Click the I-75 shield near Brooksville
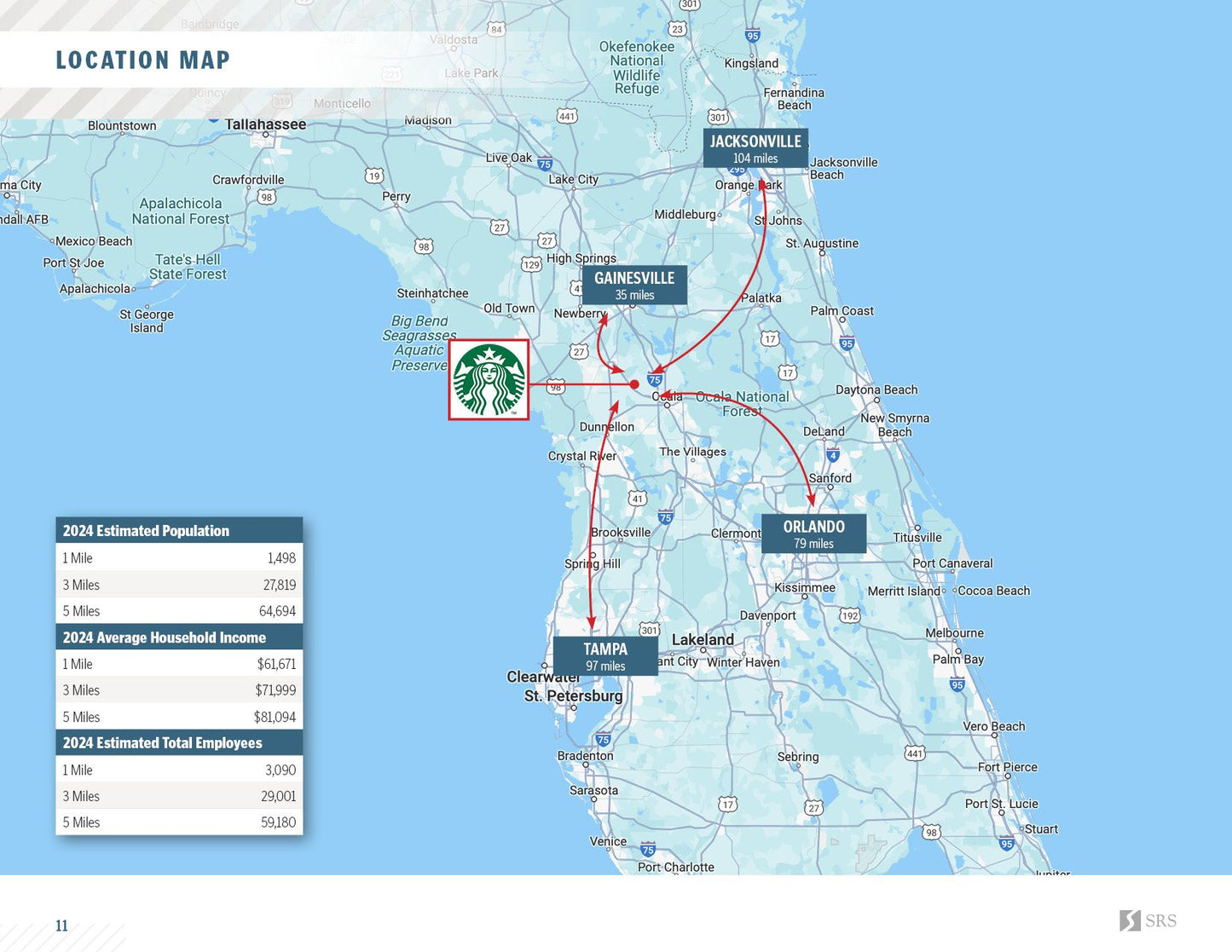Viewport: 1232px width, 952px height. click(x=666, y=516)
